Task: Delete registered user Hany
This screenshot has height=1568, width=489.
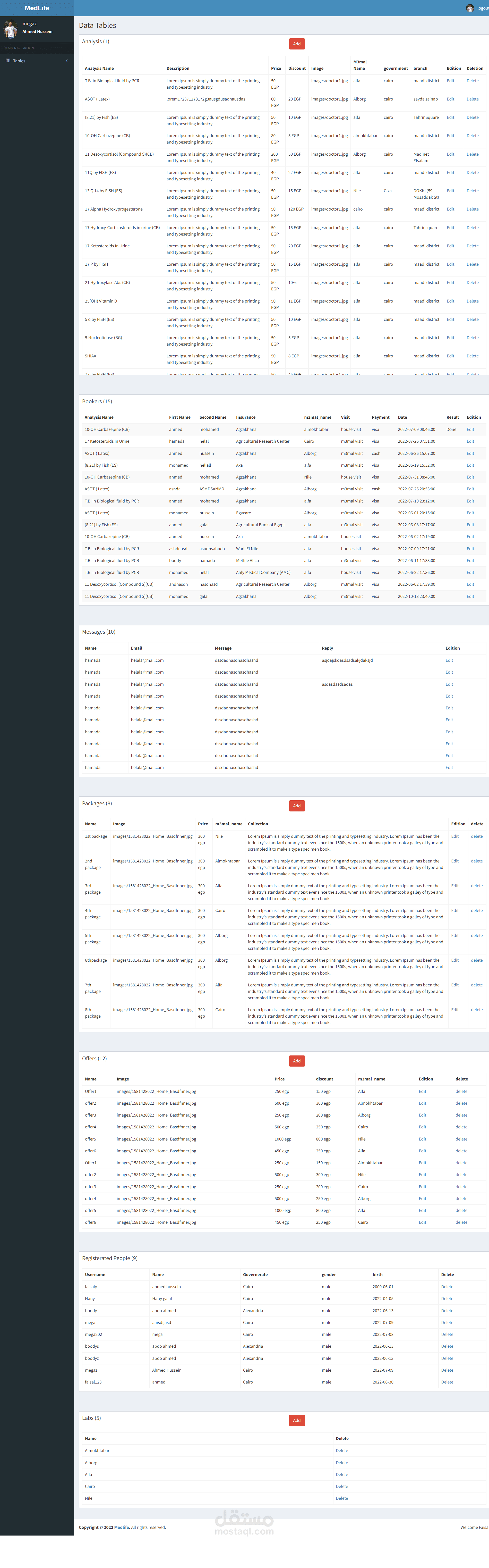Action: tap(447, 1298)
